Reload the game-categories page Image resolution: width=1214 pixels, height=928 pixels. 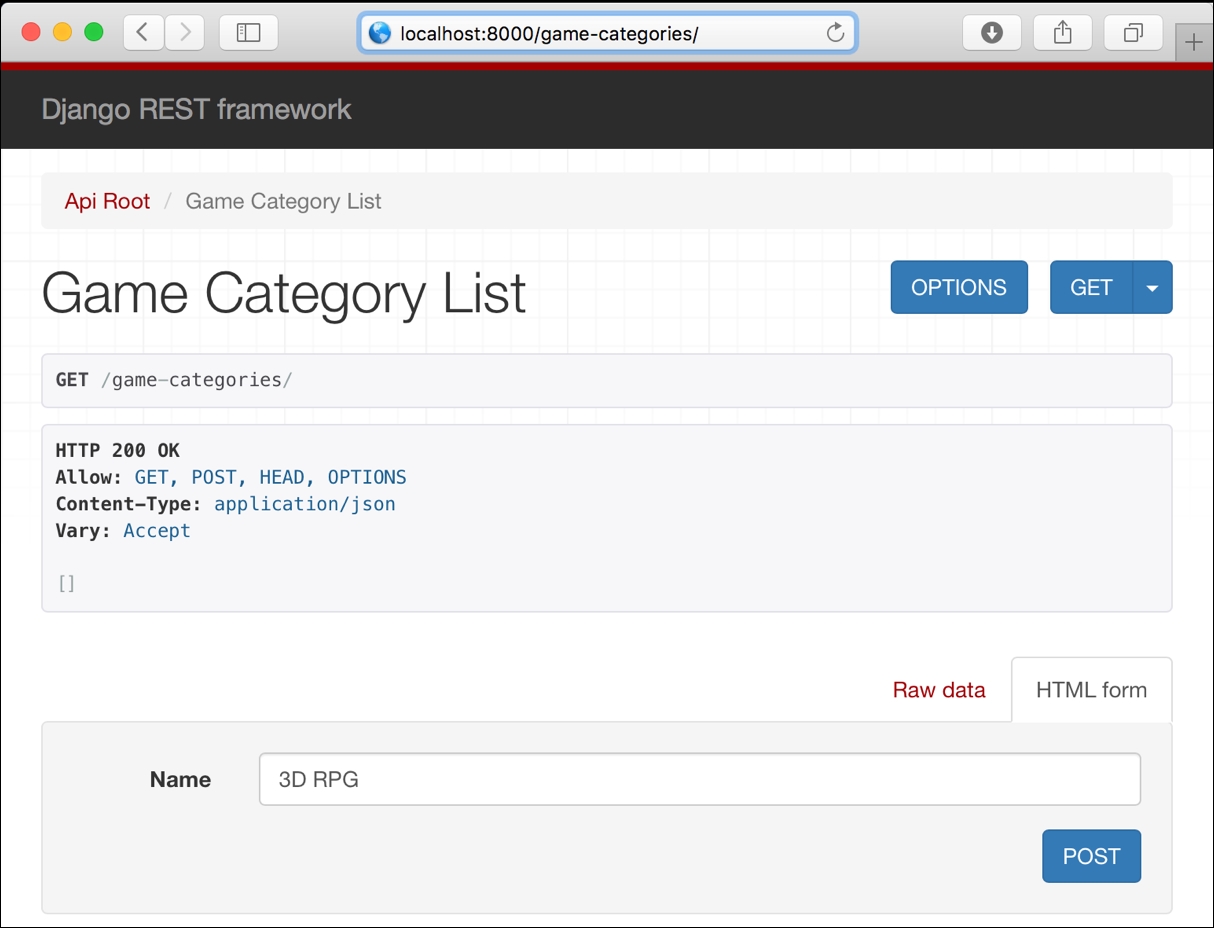[835, 33]
